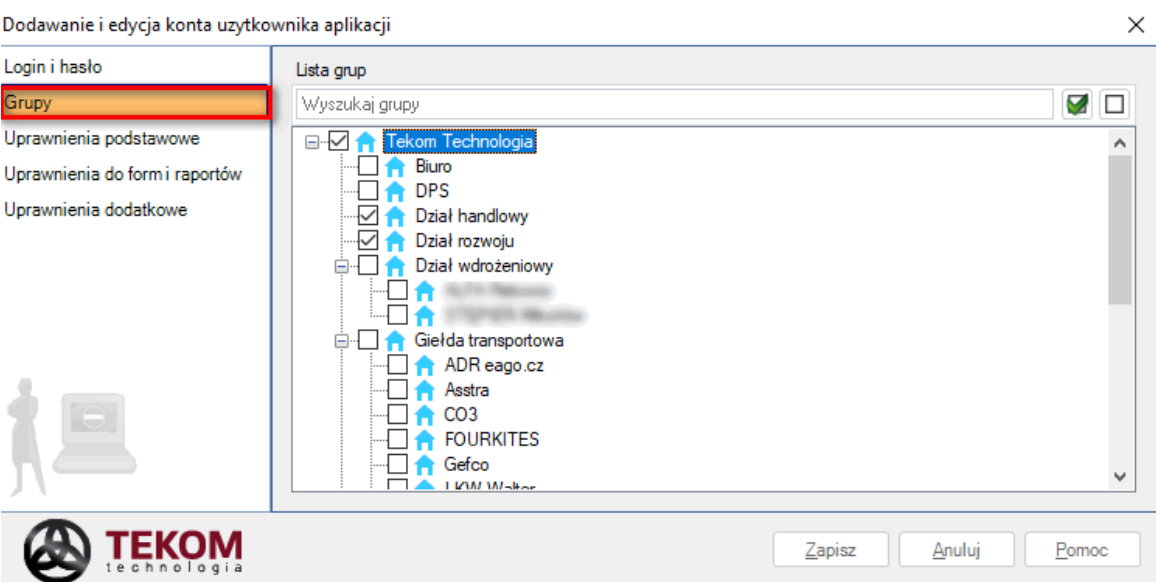Select the Grupy section
1162x582 pixels.
click(x=135, y=102)
